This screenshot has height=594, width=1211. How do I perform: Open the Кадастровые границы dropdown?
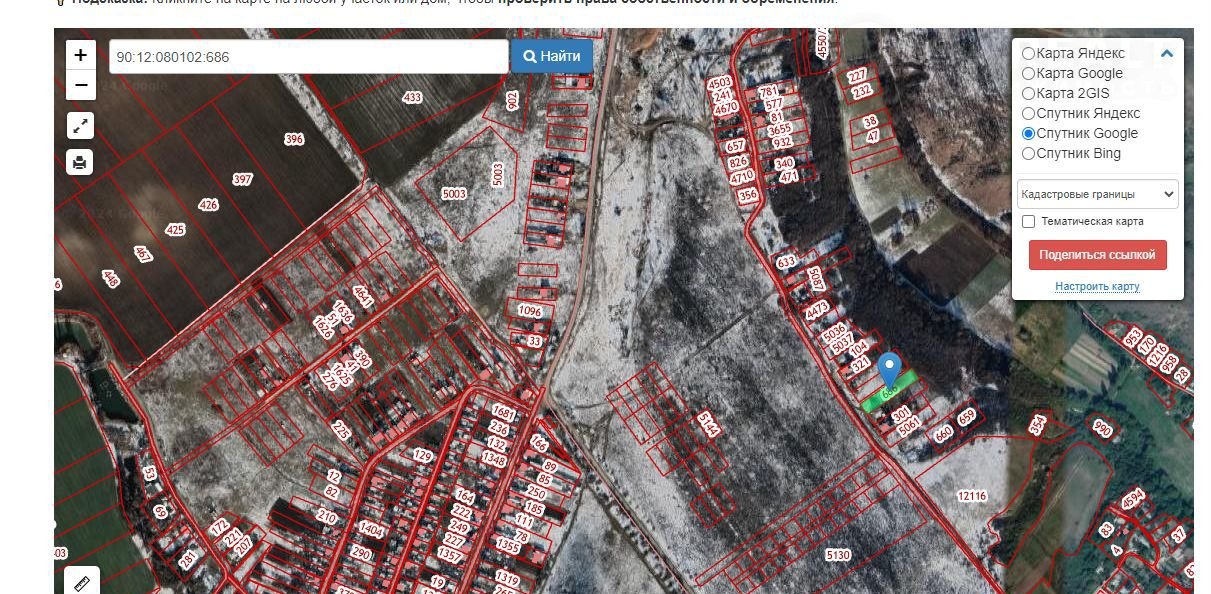(1097, 194)
